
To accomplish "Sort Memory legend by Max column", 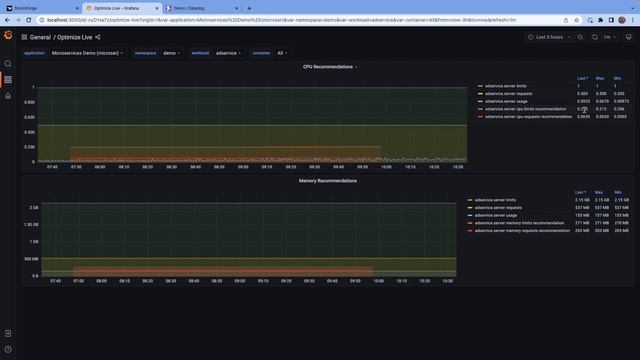I will point(599,192).
